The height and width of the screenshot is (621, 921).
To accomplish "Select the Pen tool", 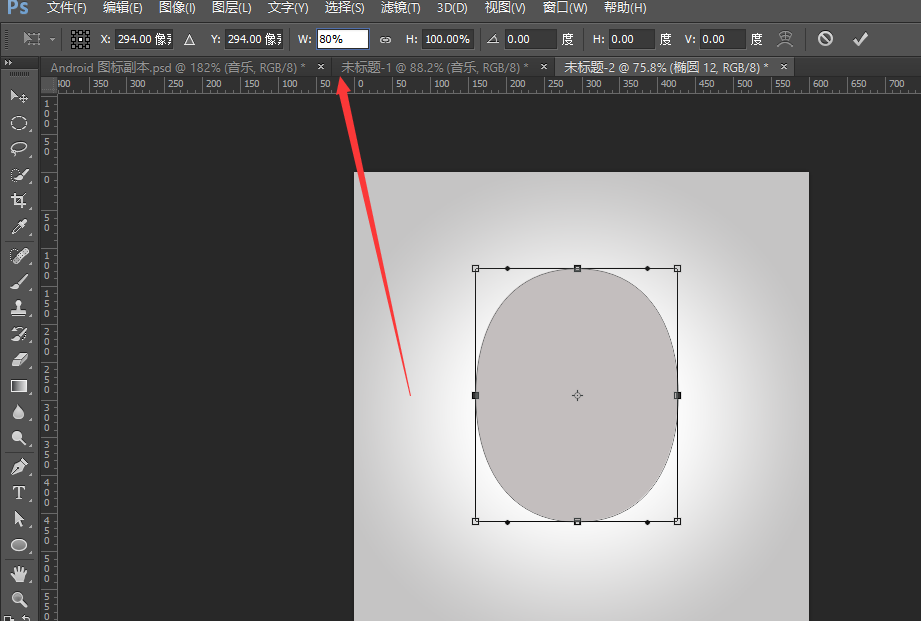I will pyautogui.click(x=19, y=466).
